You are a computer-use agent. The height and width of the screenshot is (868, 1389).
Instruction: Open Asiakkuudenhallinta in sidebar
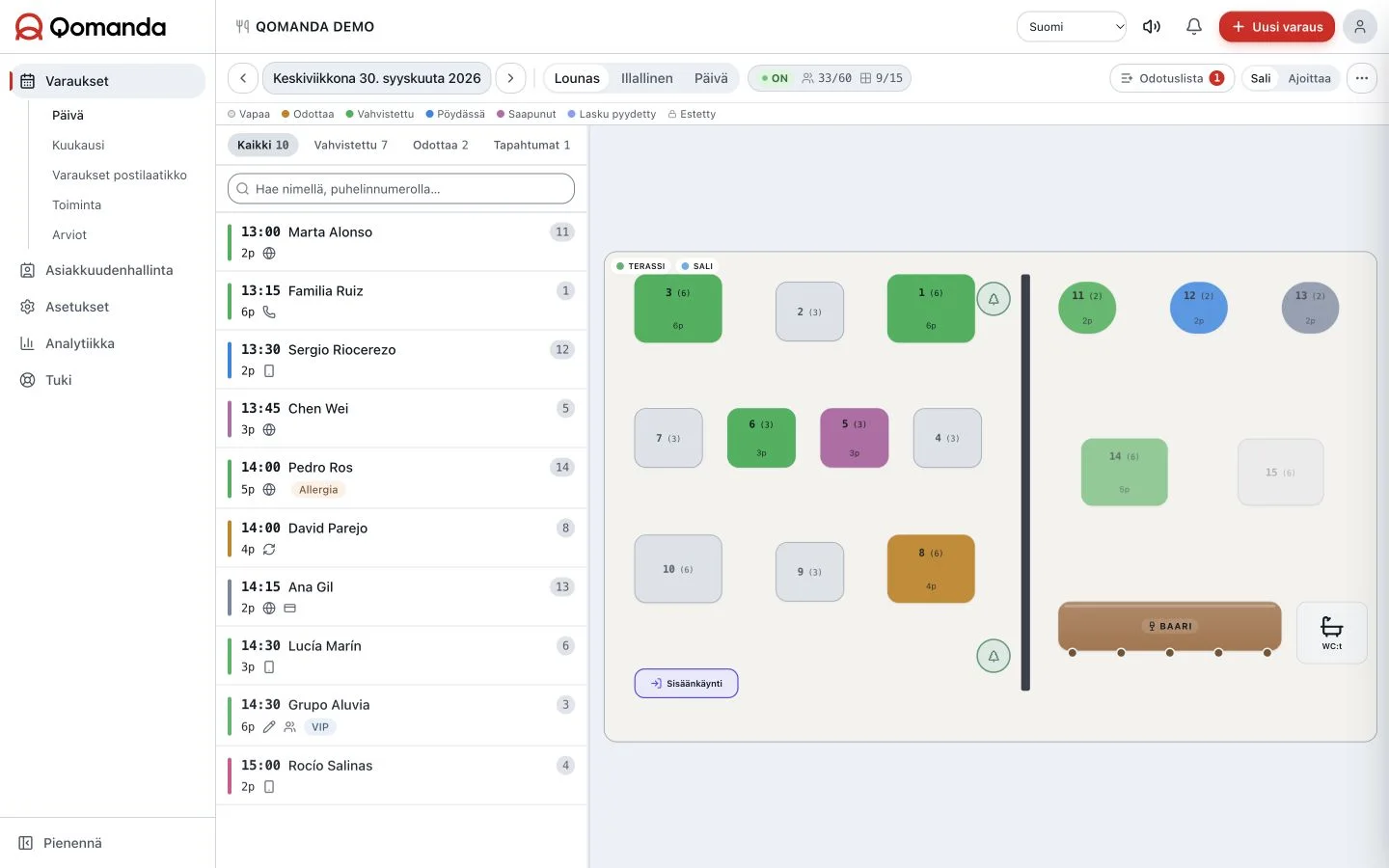[109, 270]
